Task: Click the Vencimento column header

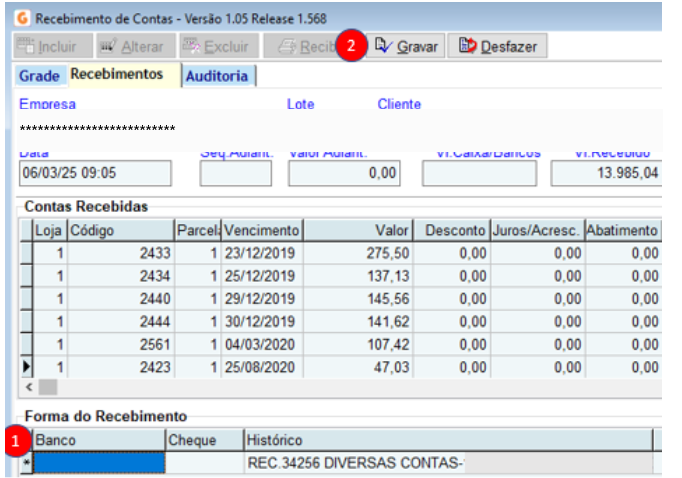Action: point(262,230)
